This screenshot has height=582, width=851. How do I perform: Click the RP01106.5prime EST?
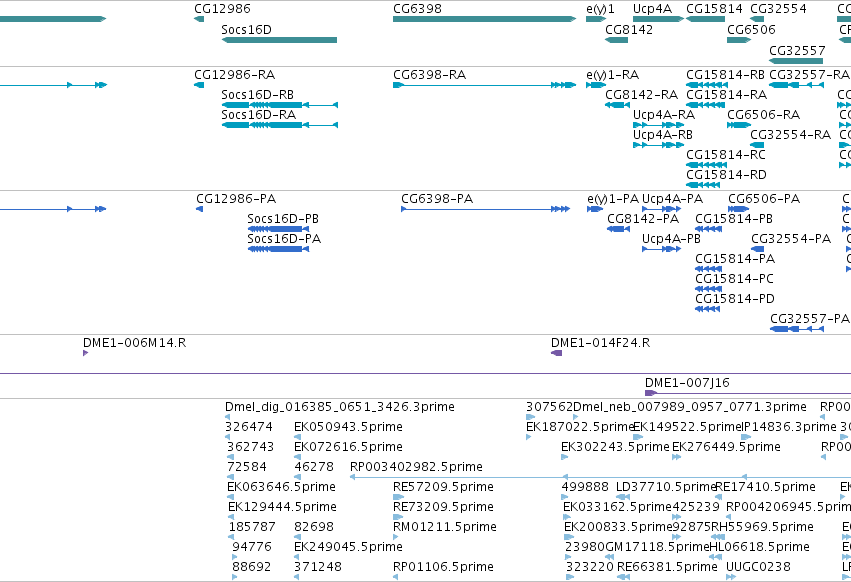(x=396, y=577)
